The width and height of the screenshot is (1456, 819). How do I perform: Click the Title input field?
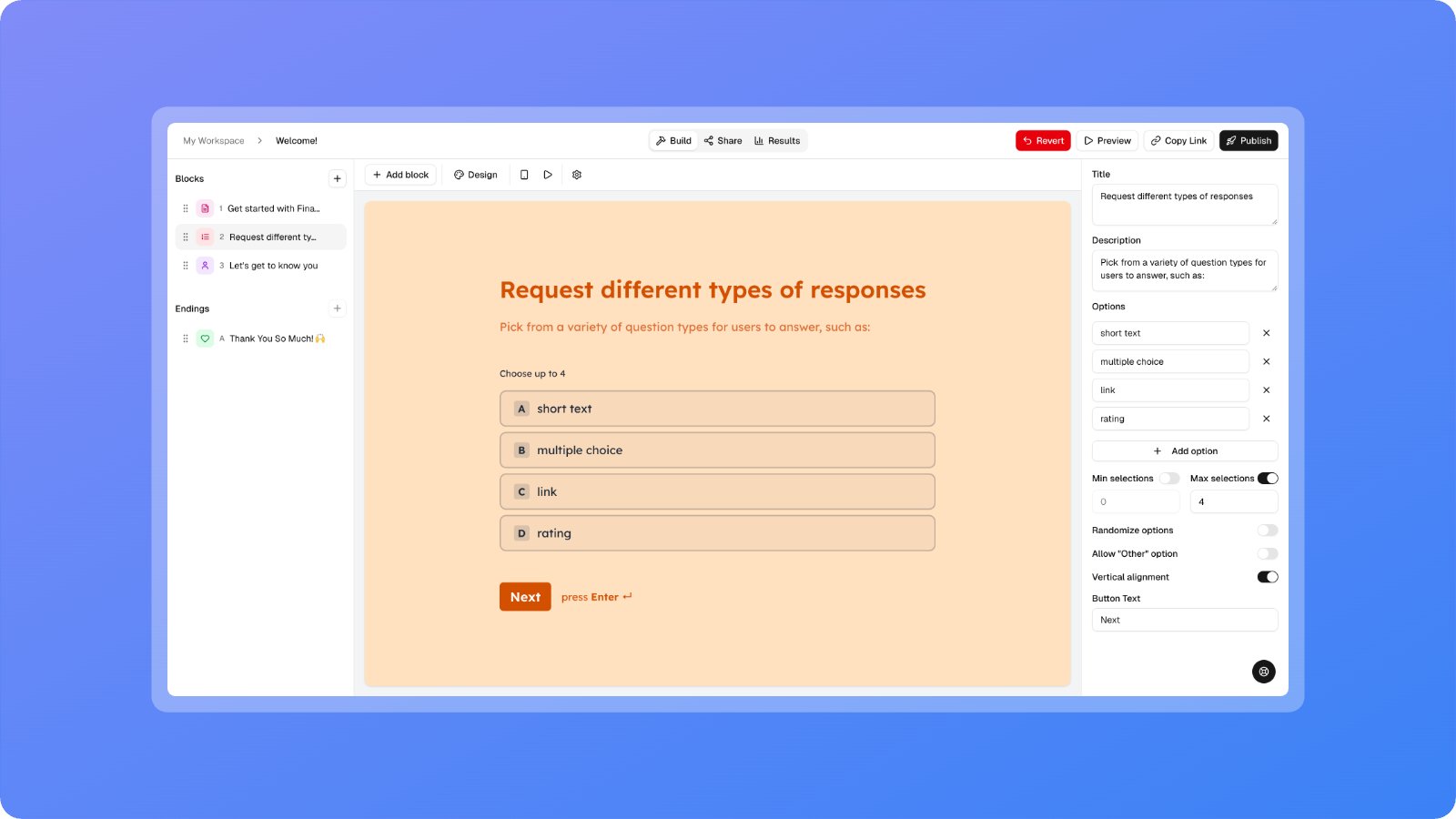[1185, 204]
